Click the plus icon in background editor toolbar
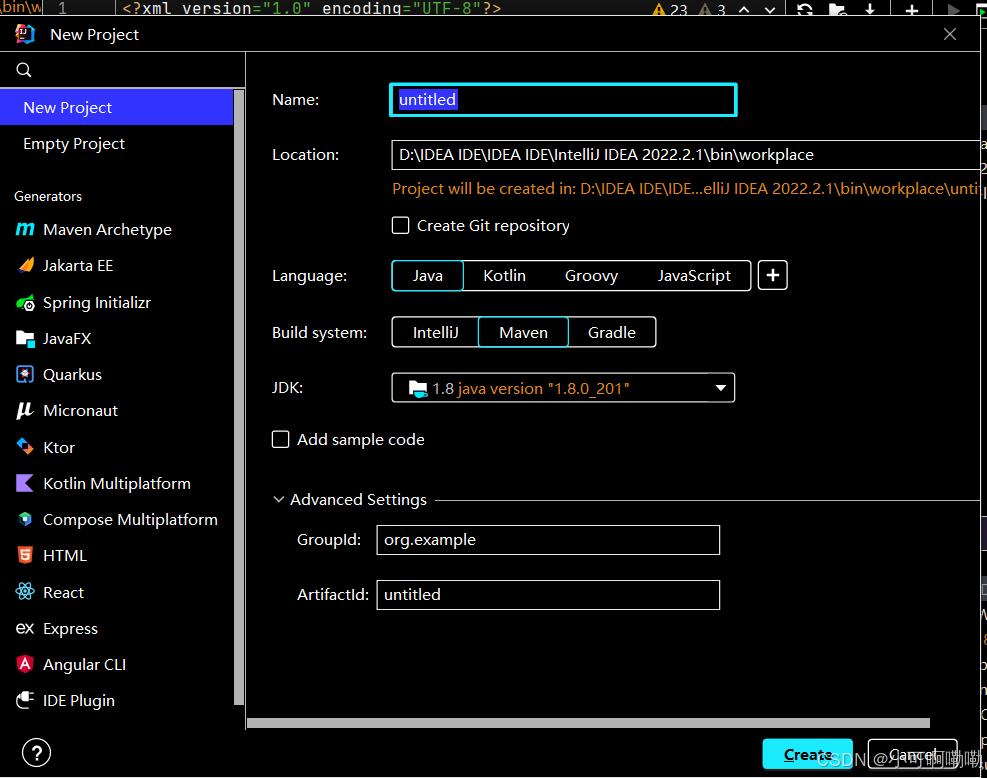 911,9
